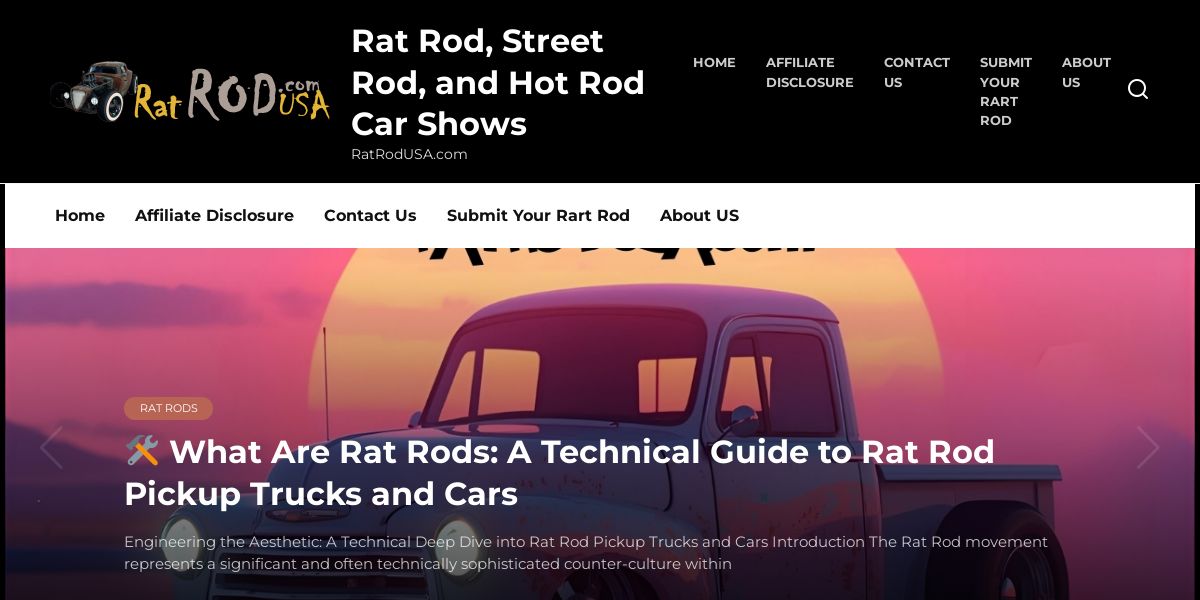Advance to the next slide arrow
Image resolution: width=1200 pixels, height=600 pixels.
1148,448
